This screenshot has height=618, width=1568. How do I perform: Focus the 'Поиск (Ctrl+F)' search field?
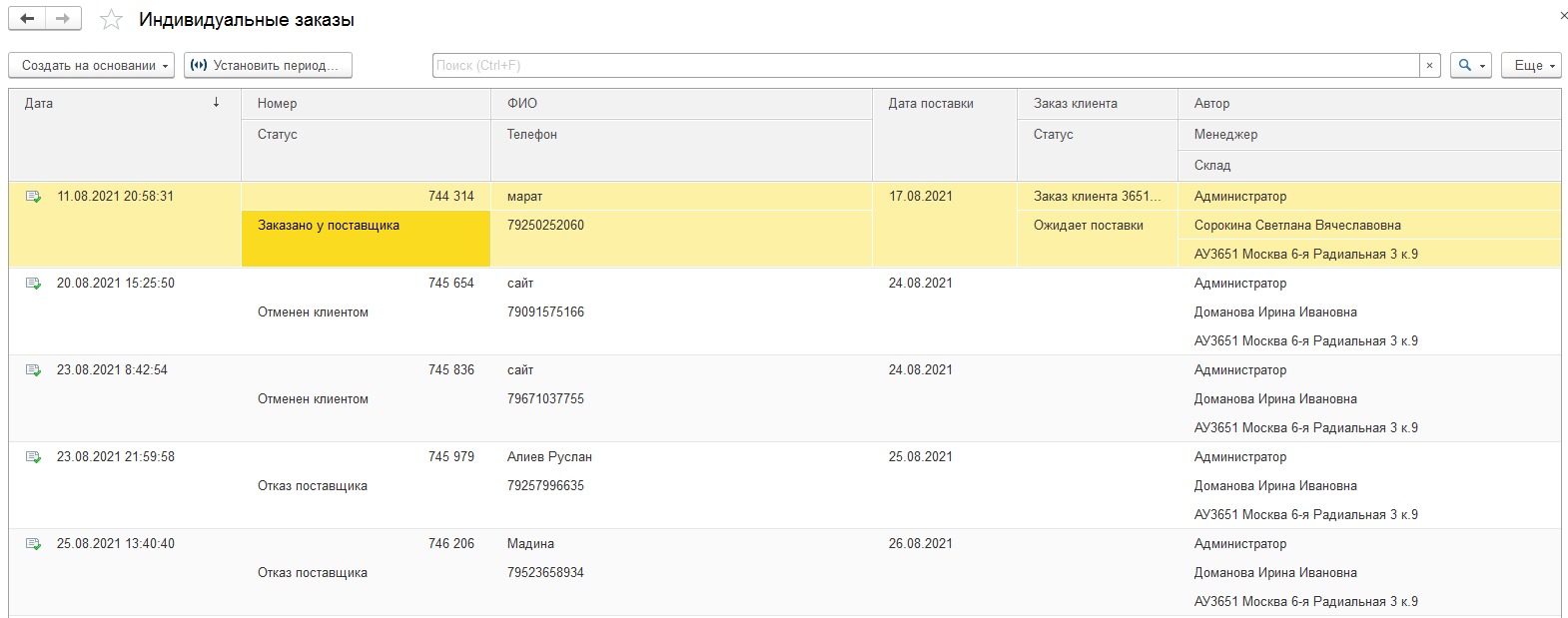(925, 66)
